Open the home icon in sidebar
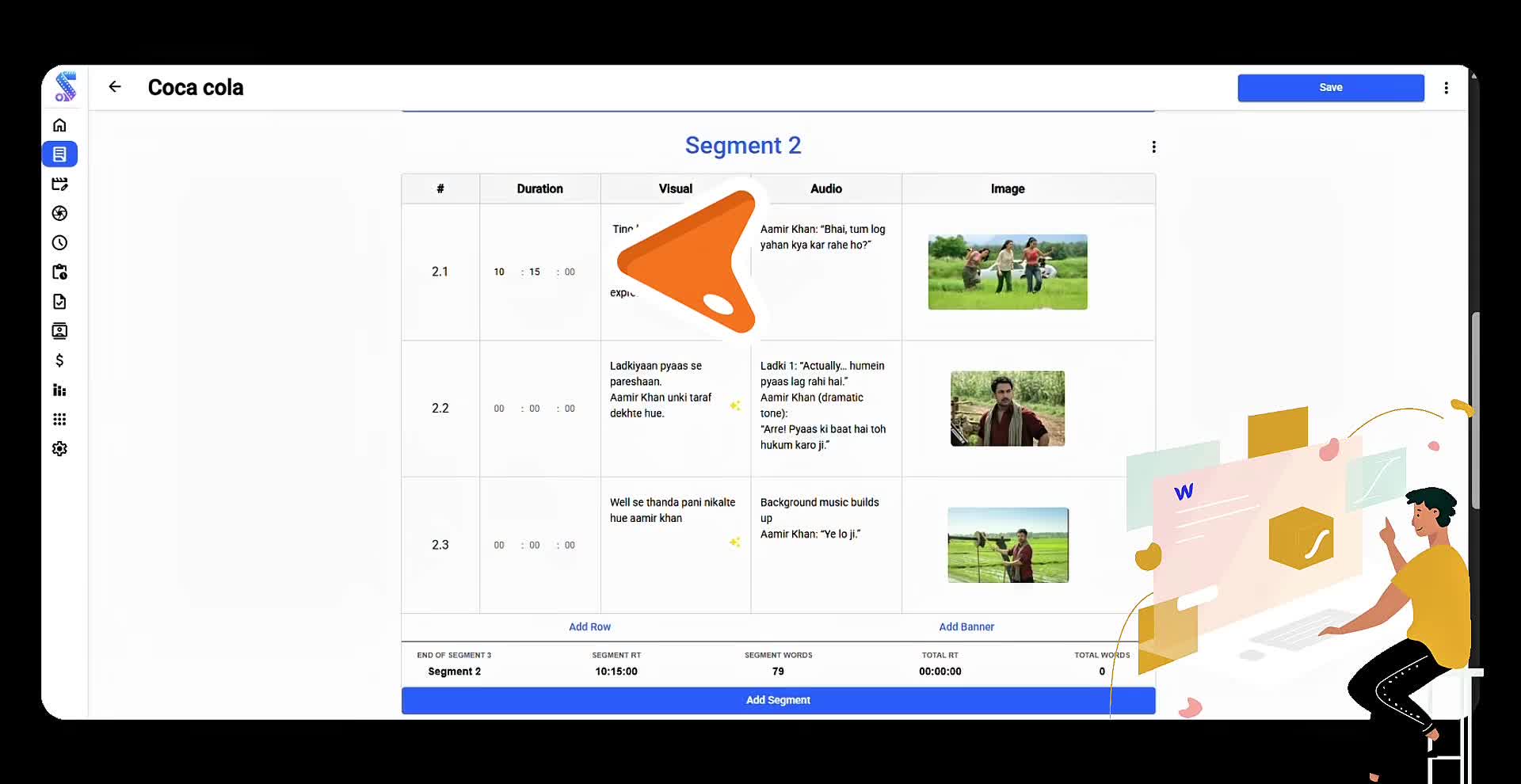 click(x=59, y=125)
